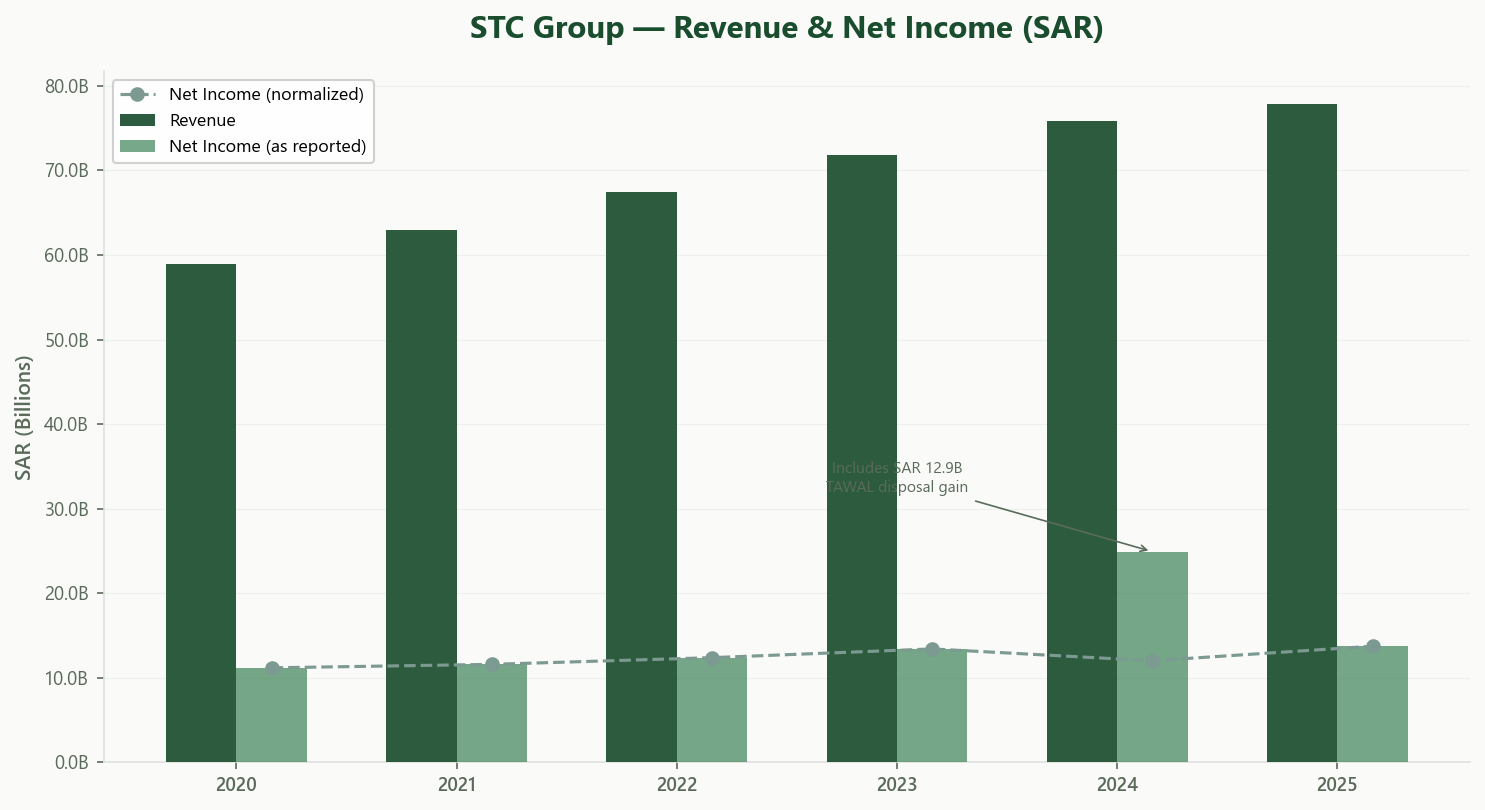Click the 2022 x-axis label

[677, 785]
